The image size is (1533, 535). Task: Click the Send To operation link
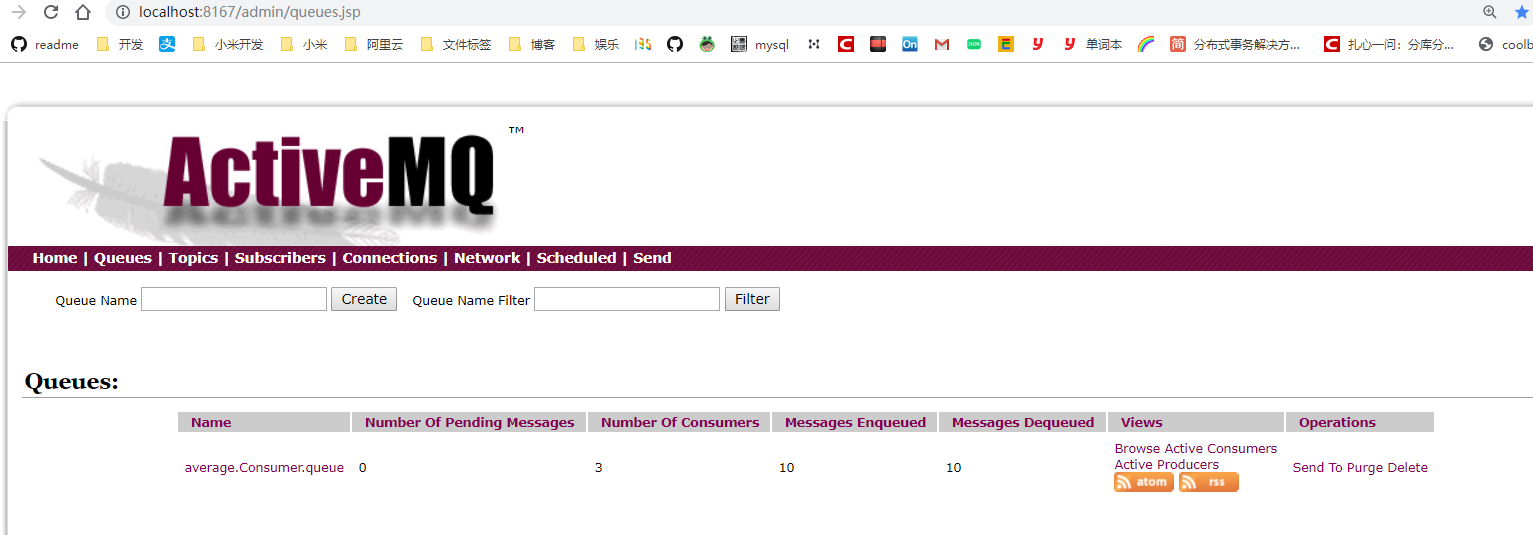(x=1318, y=468)
